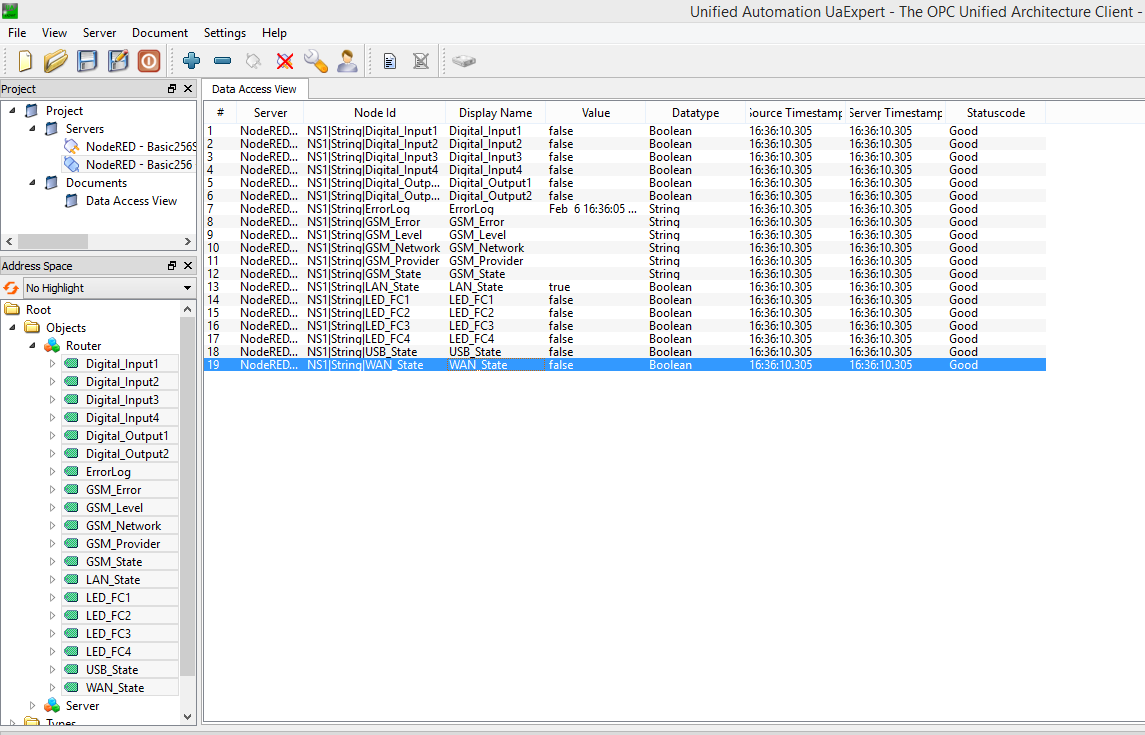Sort by the Statuscode column header
This screenshot has width=1145, height=735.
995,113
